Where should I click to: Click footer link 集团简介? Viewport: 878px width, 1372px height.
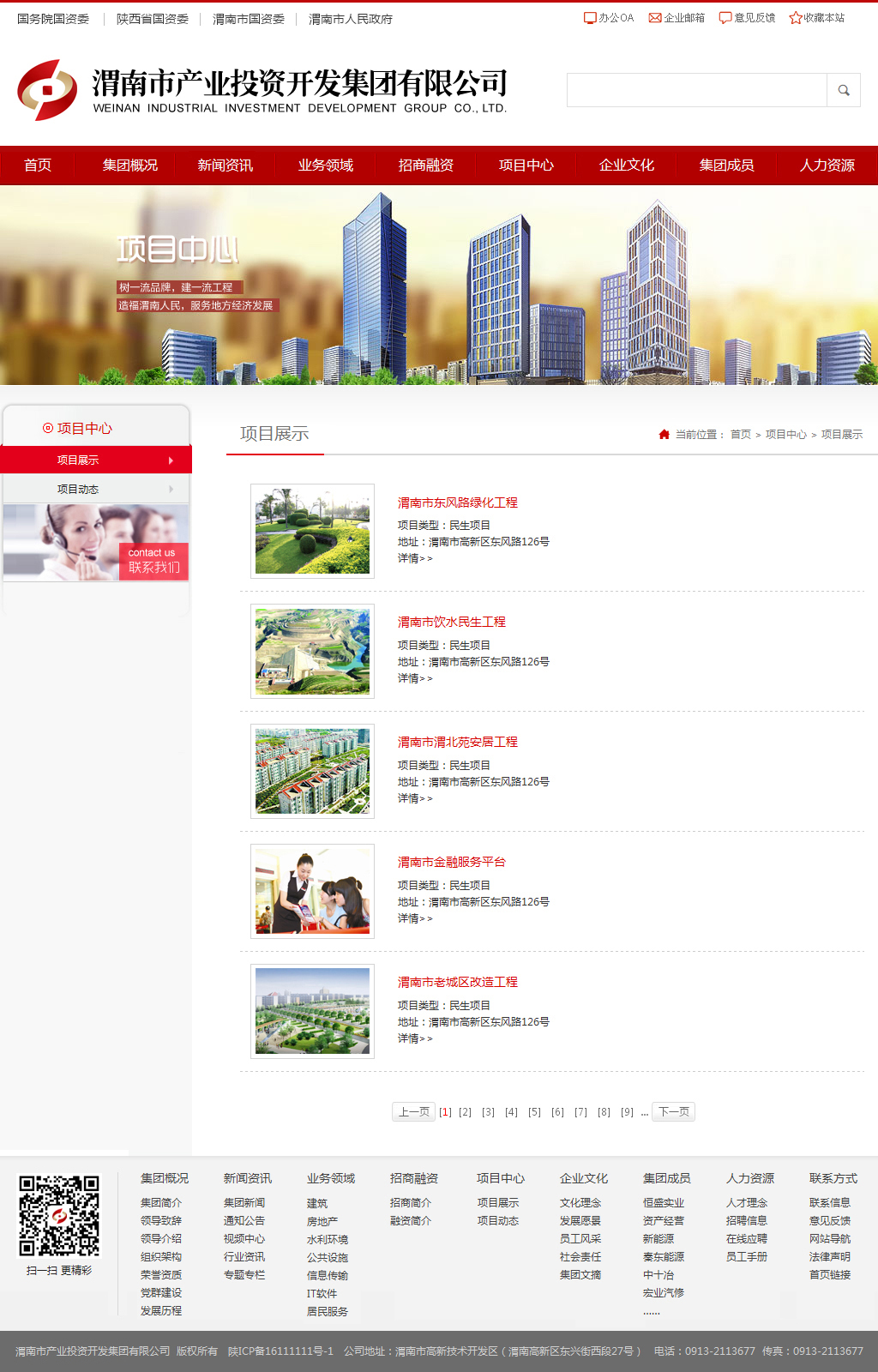point(161,1203)
